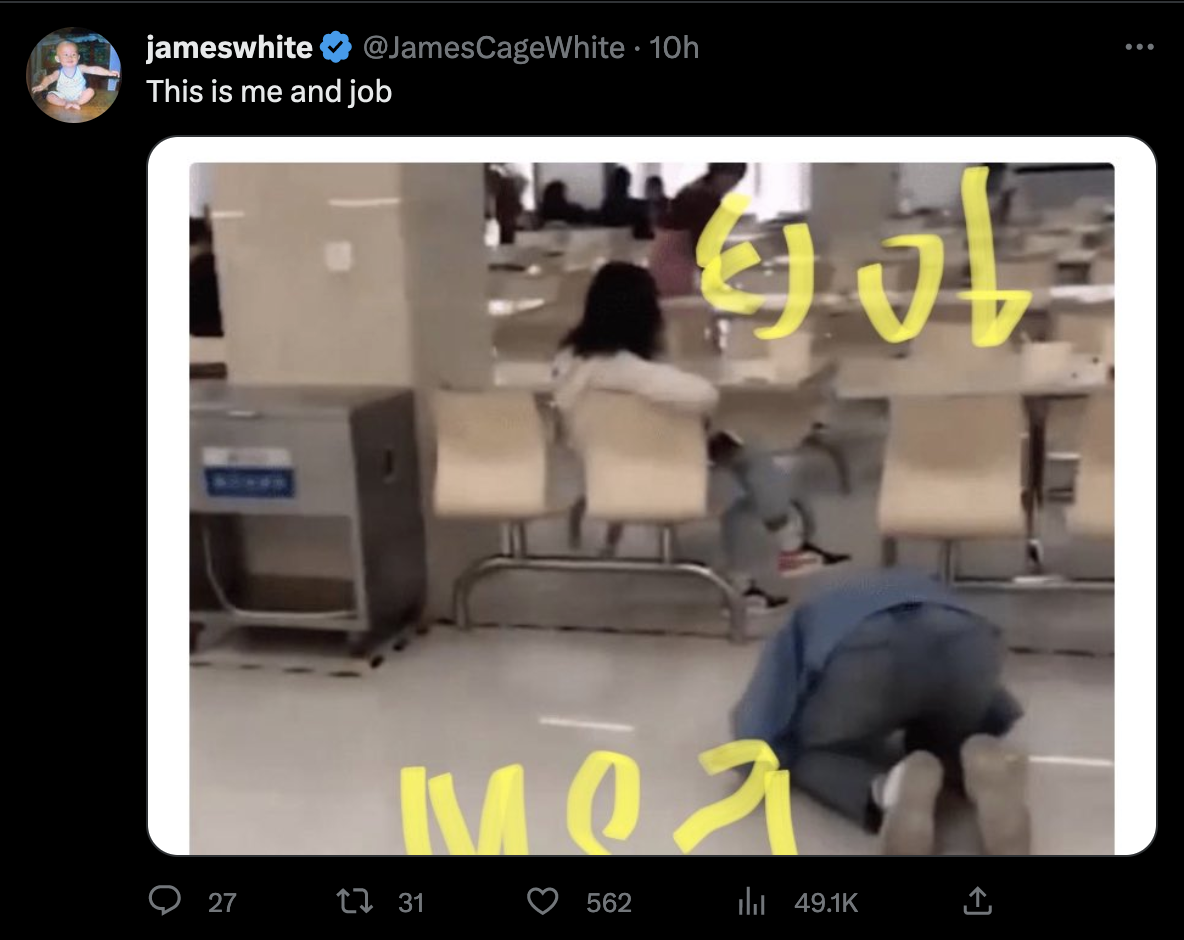This screenshot has height=940, width=1184.
Task: Click the 10h timestamp
Action: tap(674, 48)
